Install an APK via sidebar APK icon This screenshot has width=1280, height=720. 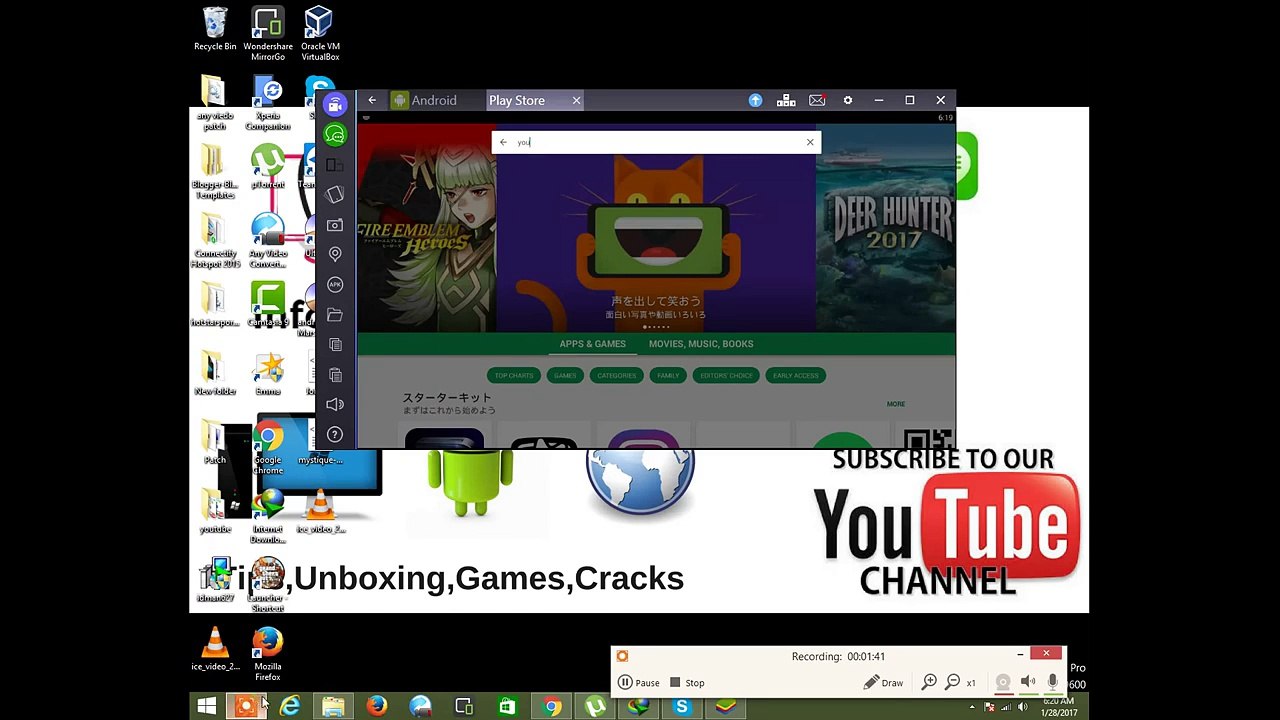tap(335, 285)
